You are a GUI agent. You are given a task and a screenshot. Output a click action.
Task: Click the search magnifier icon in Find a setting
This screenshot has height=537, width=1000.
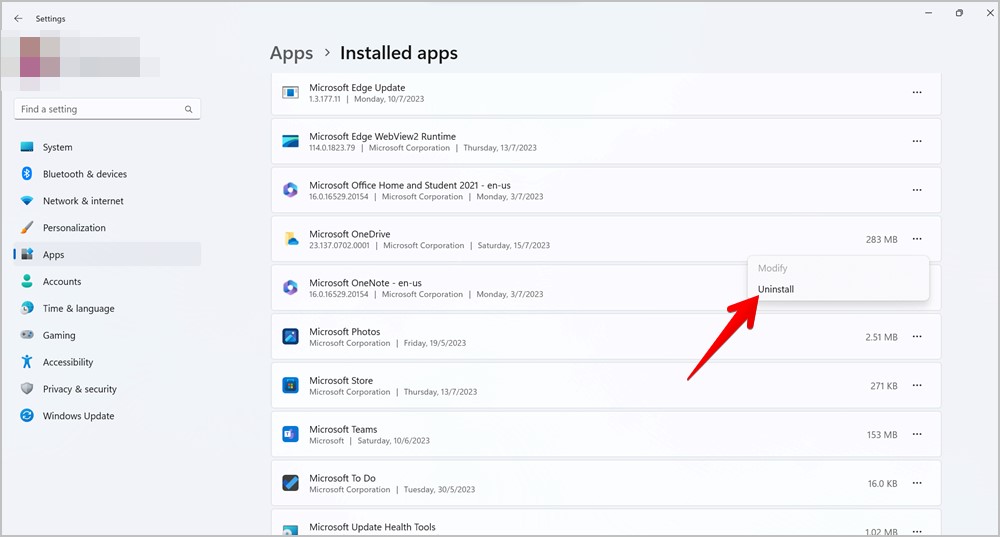click(188, 109)
